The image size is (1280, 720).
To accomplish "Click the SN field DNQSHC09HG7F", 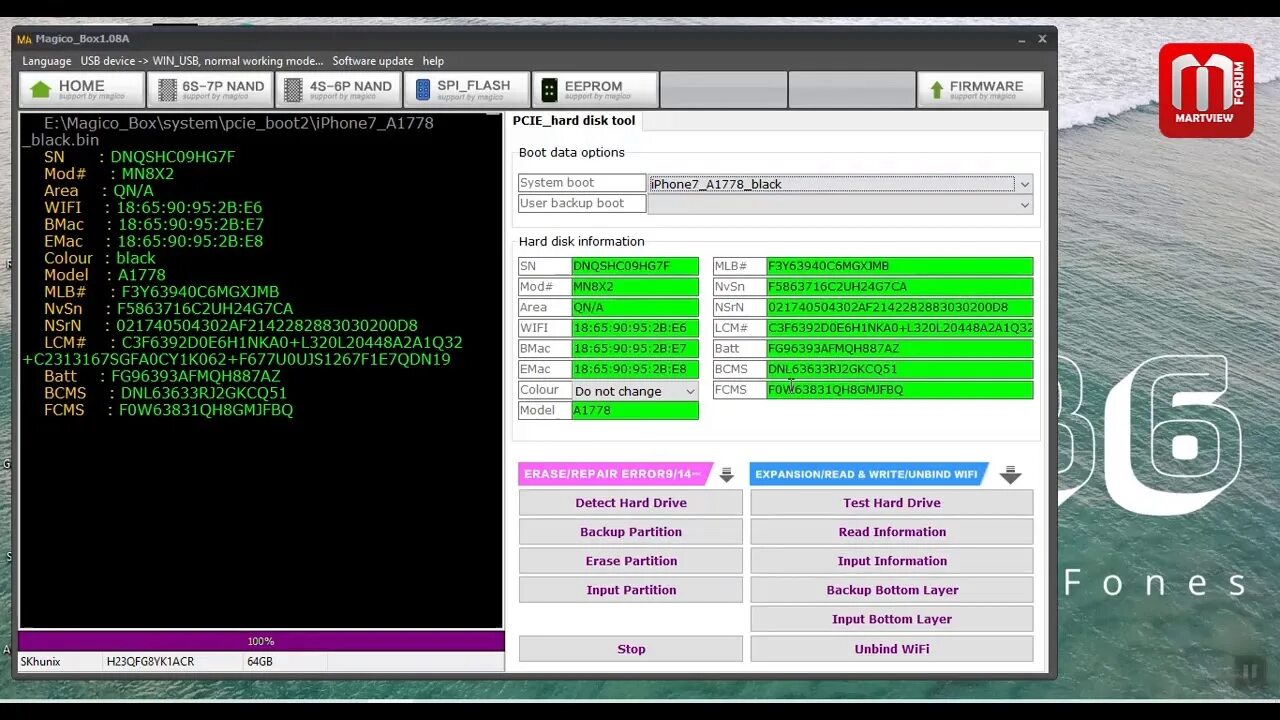I will click(635, 266).
